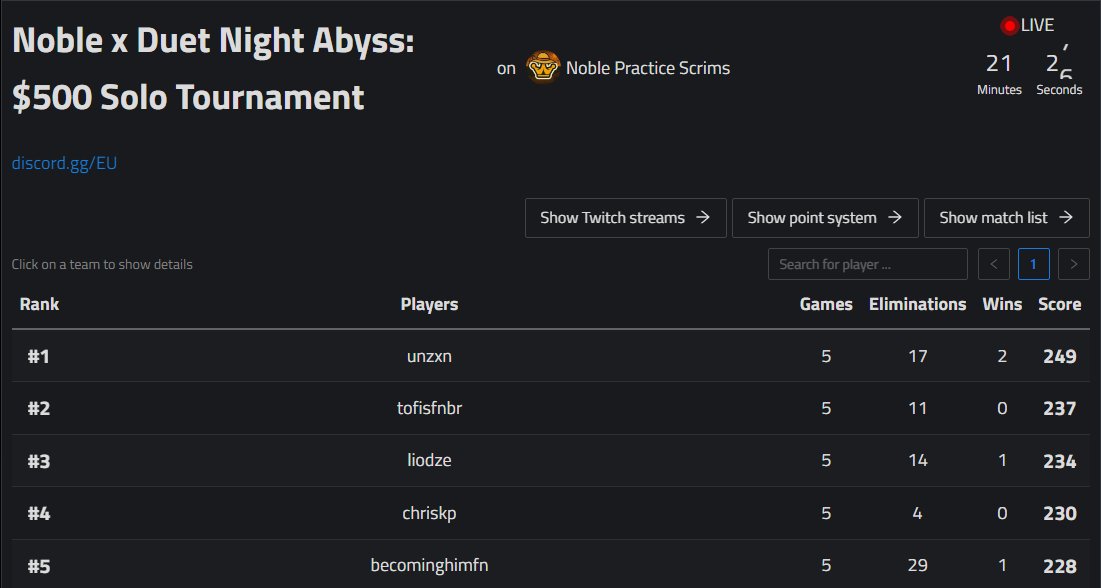Select page 1 in pagination
Image resolution: width=1101 pixels, height=588 pixels.
[1034, 264]
